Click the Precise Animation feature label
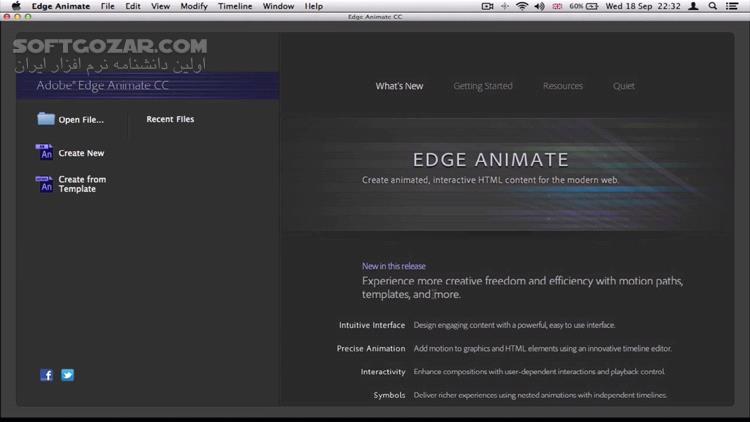Screen dimensions: 750x422 (x=371, y=348)
